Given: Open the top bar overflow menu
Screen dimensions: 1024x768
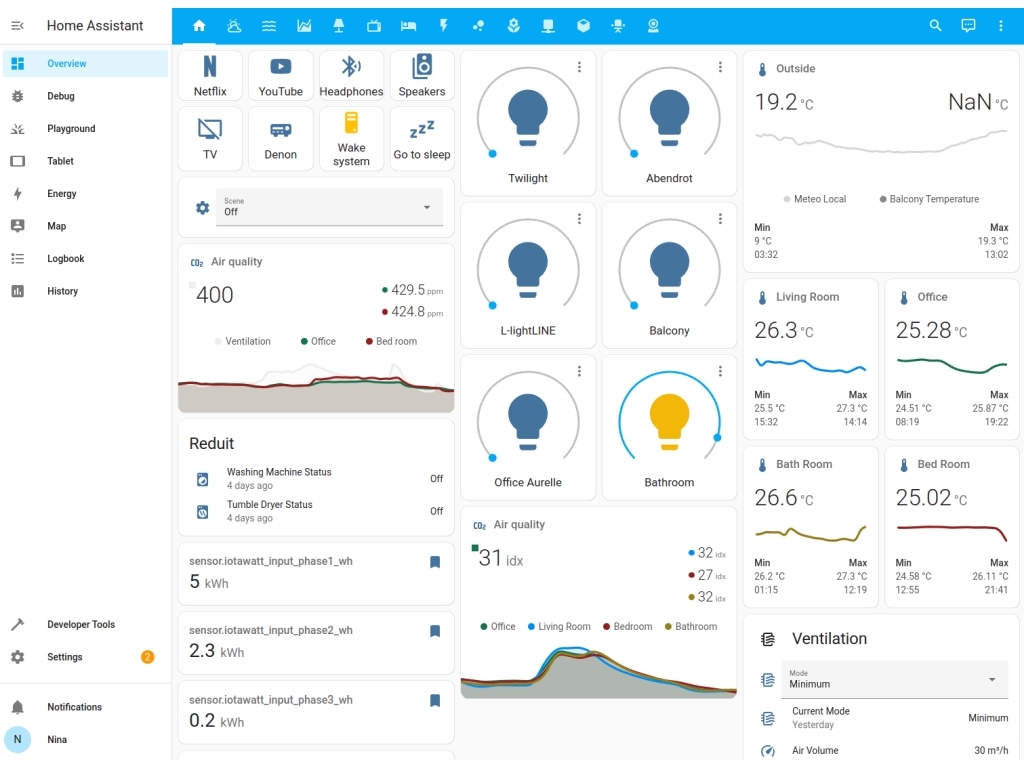Looking at the screenshot, I should click(x=1001, y=26).
